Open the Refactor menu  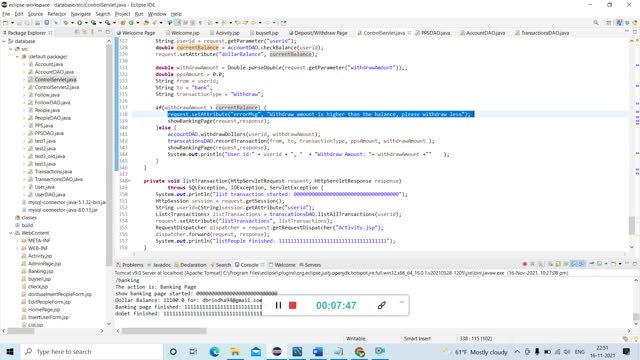pos(57,14)
